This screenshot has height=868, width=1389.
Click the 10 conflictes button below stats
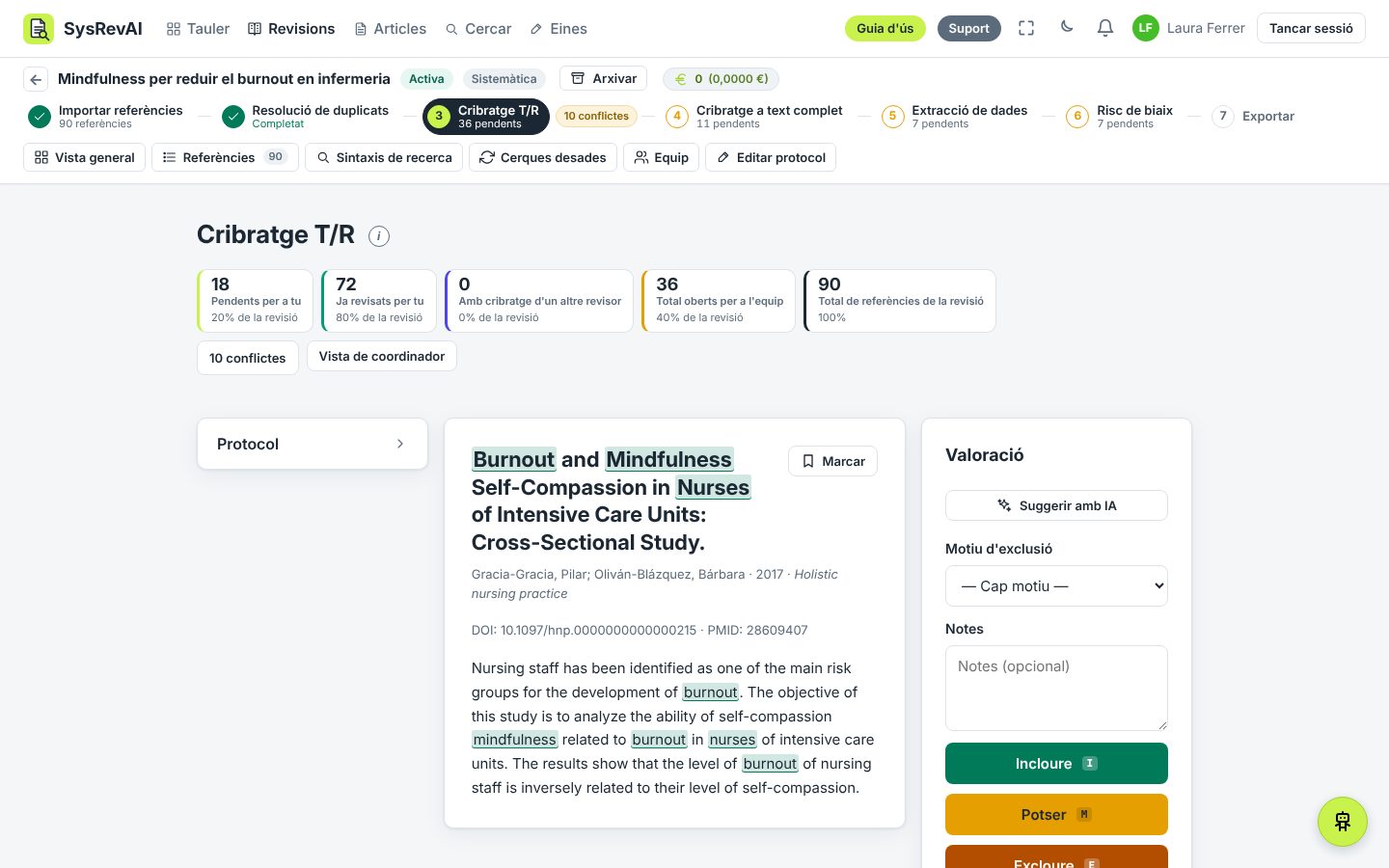248,358
